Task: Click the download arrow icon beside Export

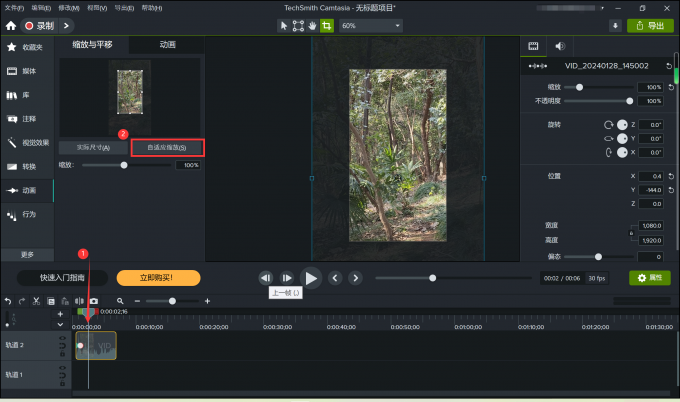Action: [615, 26]
